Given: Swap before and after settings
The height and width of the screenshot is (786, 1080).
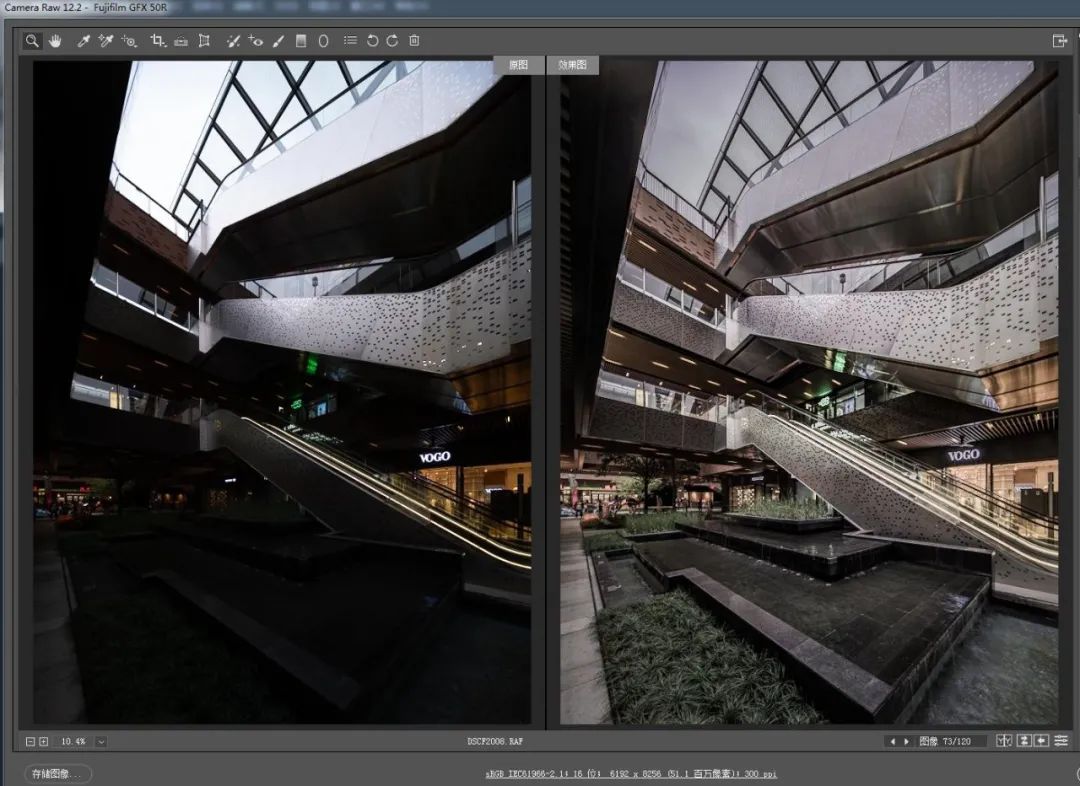Looking at the screenshot, I should coord(1024,741).
